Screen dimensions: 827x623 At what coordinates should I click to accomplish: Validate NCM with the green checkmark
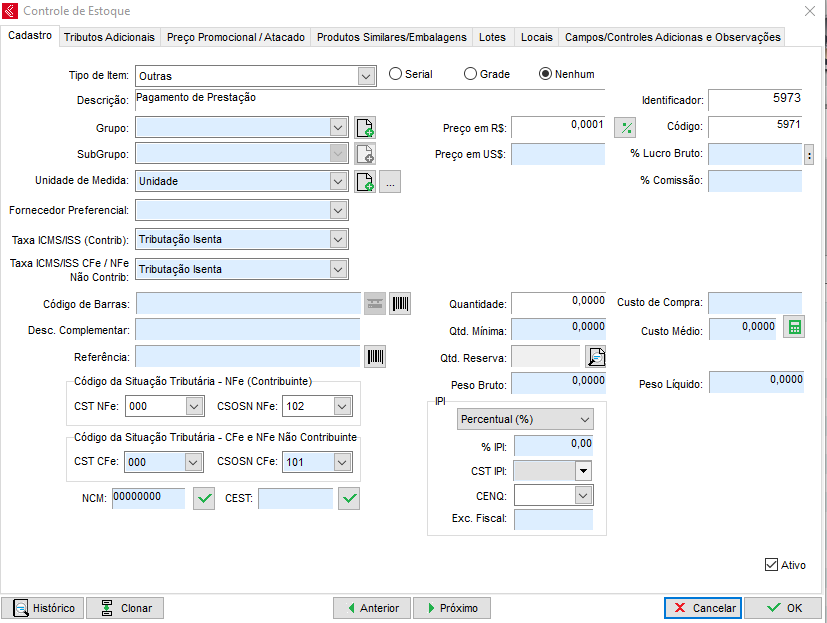click(x=204, y=498)
